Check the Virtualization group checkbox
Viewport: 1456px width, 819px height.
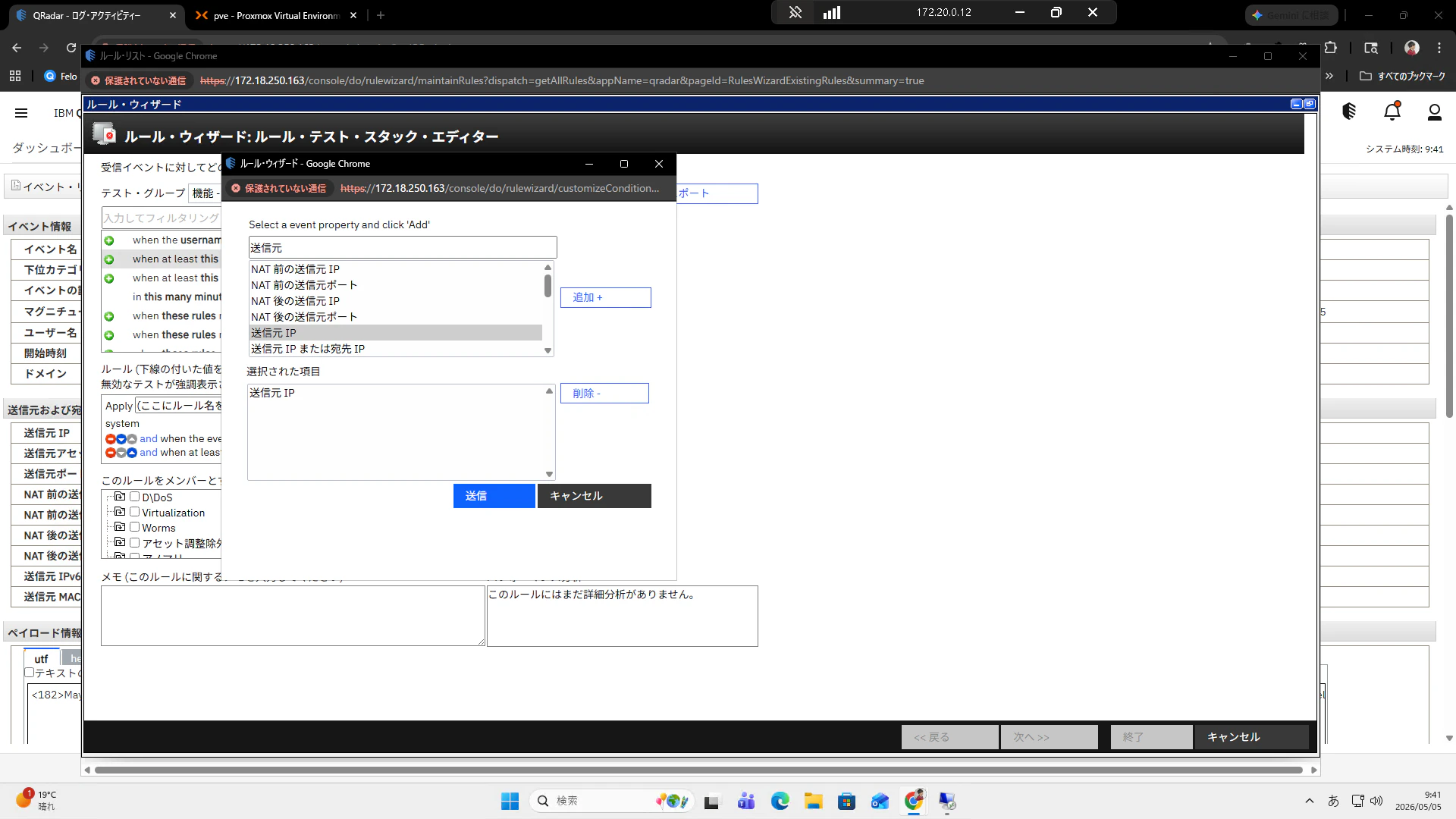pos(134,512)
